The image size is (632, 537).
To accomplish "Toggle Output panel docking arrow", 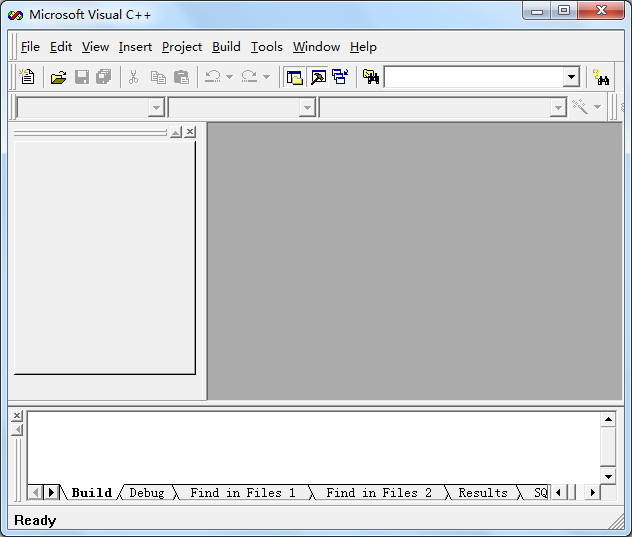I will click(x=17, y=430).
